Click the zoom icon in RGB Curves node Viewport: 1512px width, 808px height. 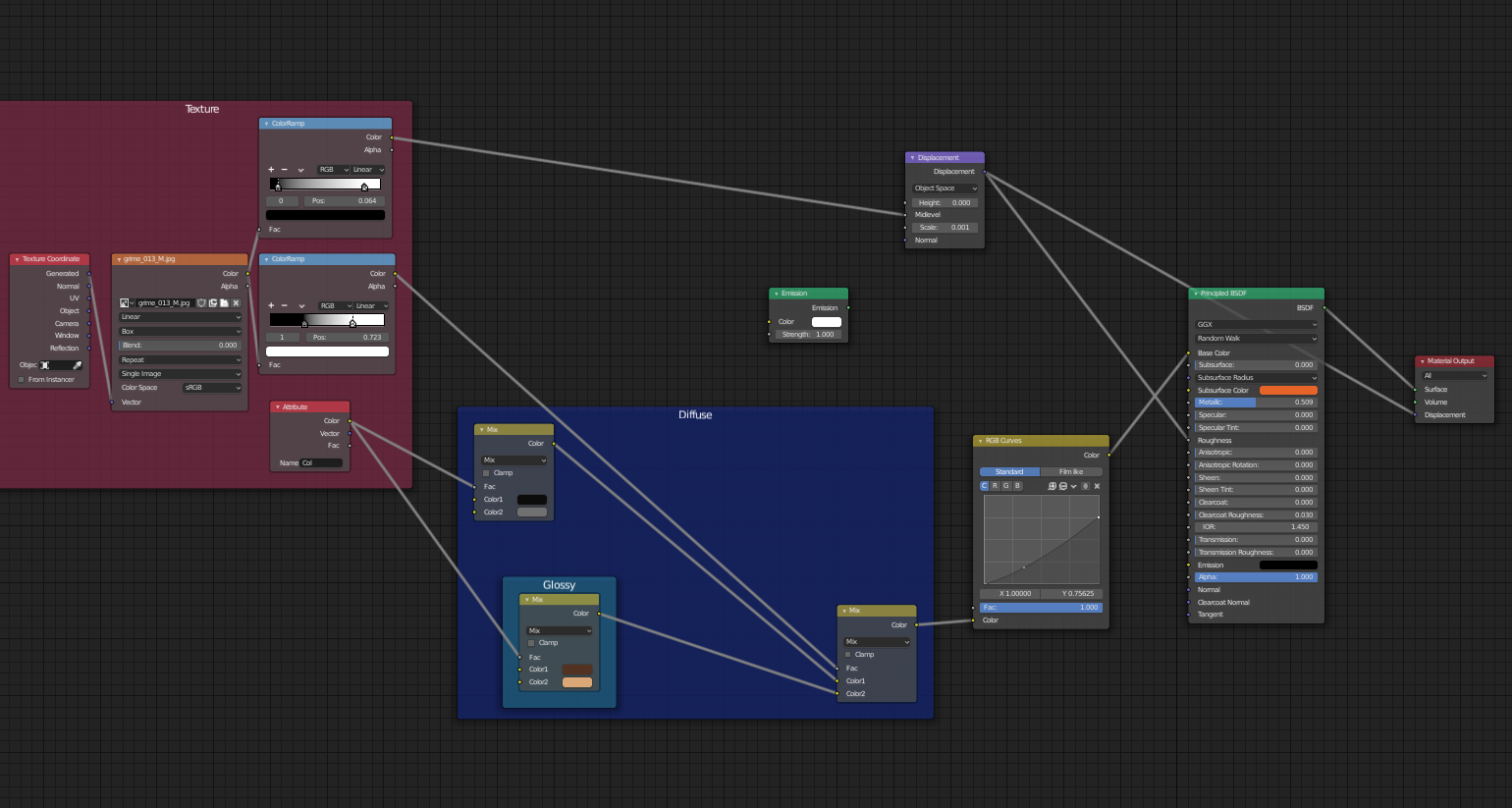[1052, 486]
